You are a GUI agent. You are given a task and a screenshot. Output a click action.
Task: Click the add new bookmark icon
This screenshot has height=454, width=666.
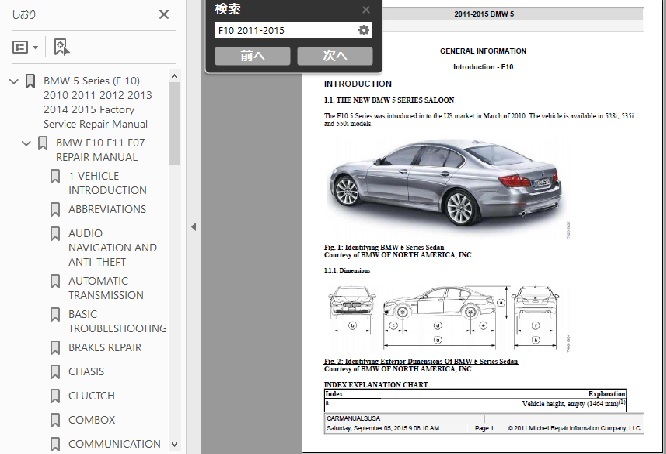61,47
